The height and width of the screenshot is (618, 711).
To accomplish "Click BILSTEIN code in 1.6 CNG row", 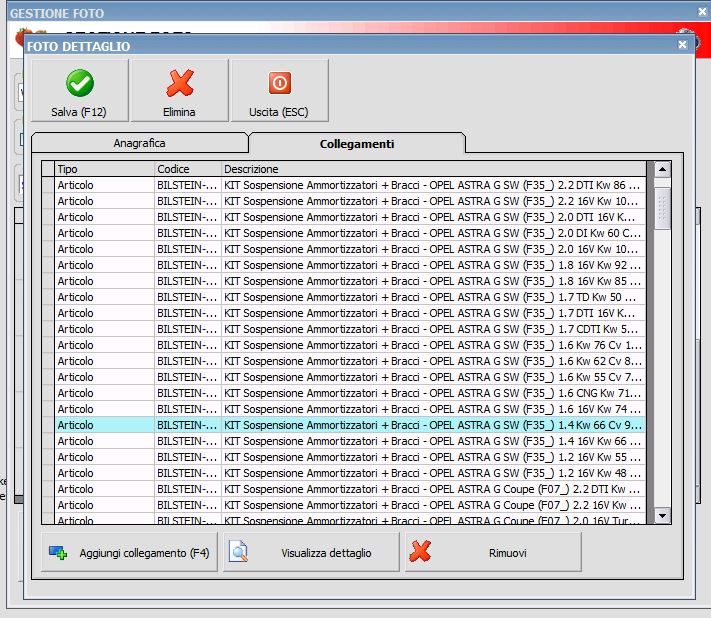I will [188, 393].
